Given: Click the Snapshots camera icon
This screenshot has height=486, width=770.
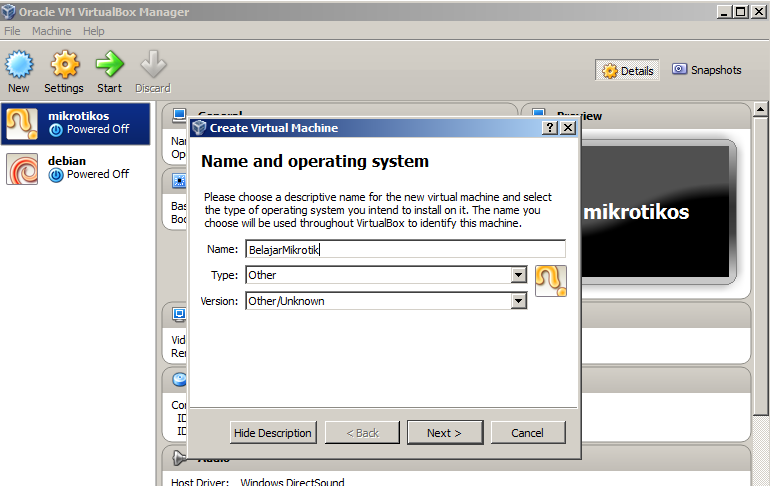Looking at the screenshot, I should [679, 69].
